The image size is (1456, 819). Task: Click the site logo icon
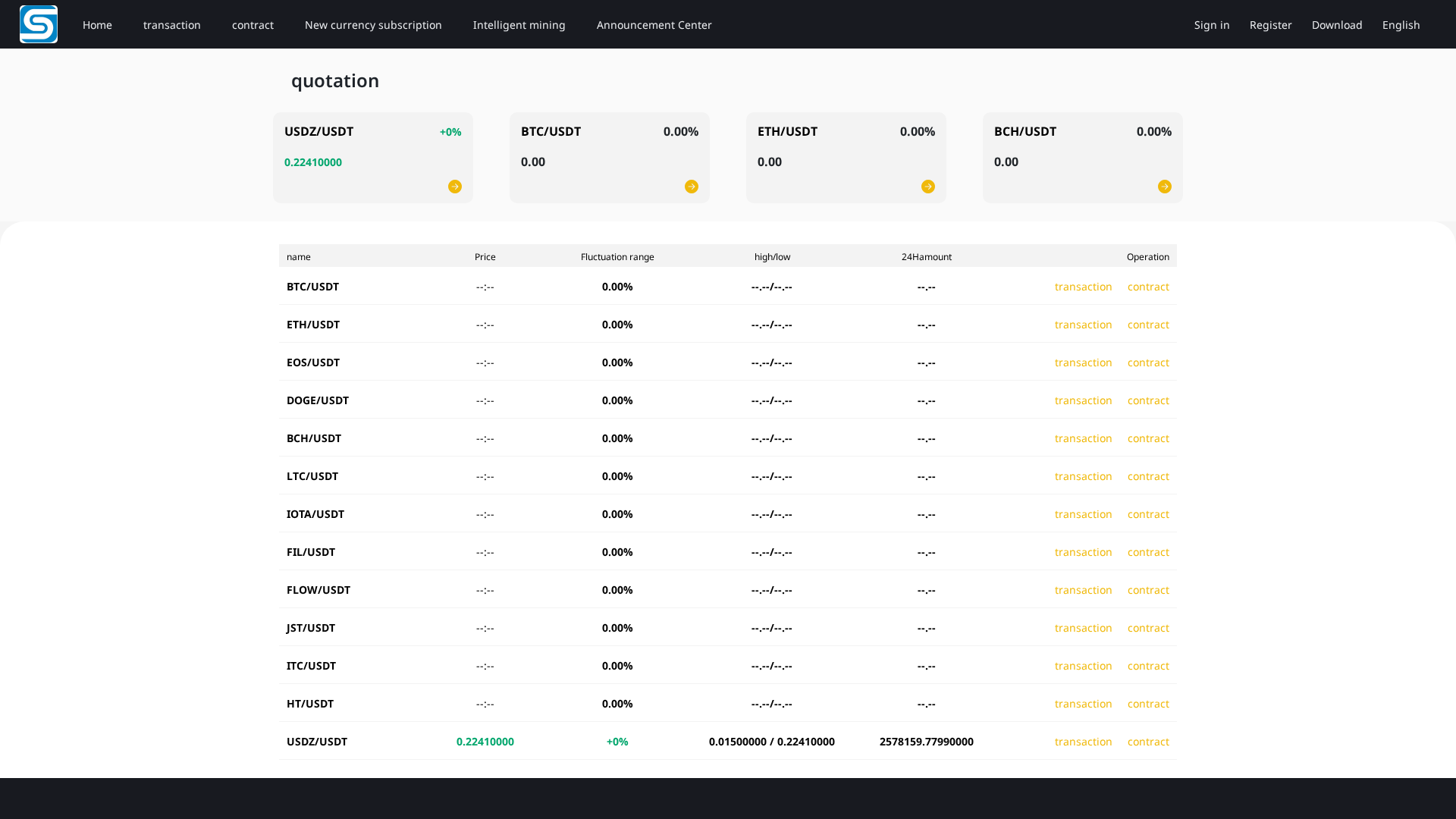[x=38, y=24]
